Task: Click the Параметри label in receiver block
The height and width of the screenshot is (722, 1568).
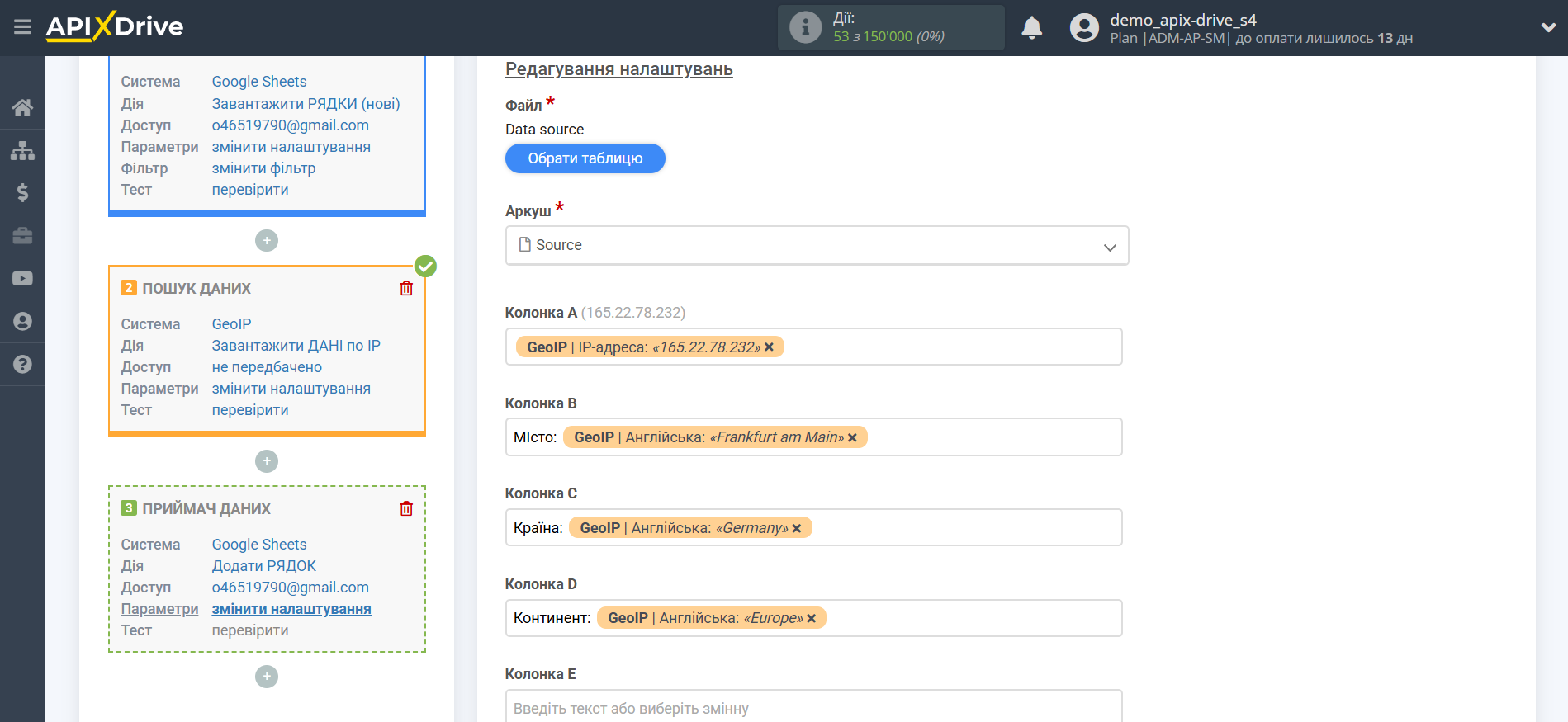Action: (x=159, y=609)
